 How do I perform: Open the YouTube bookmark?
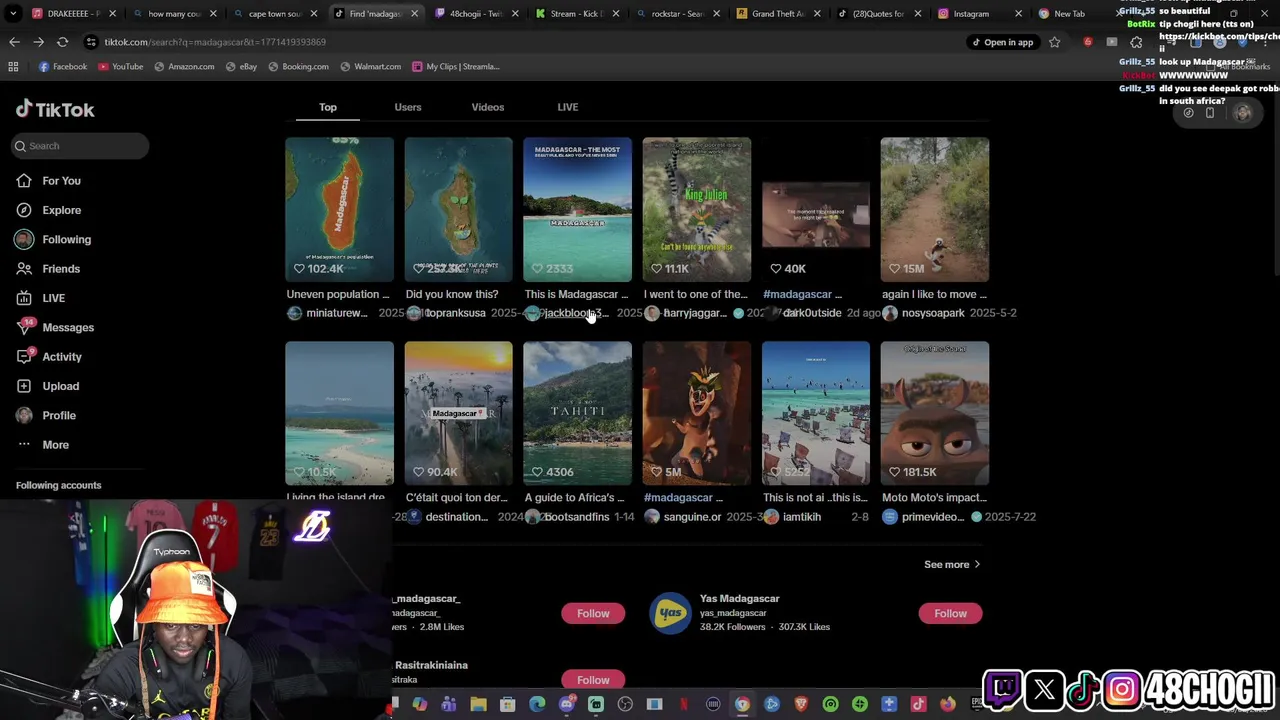point(120,67)
